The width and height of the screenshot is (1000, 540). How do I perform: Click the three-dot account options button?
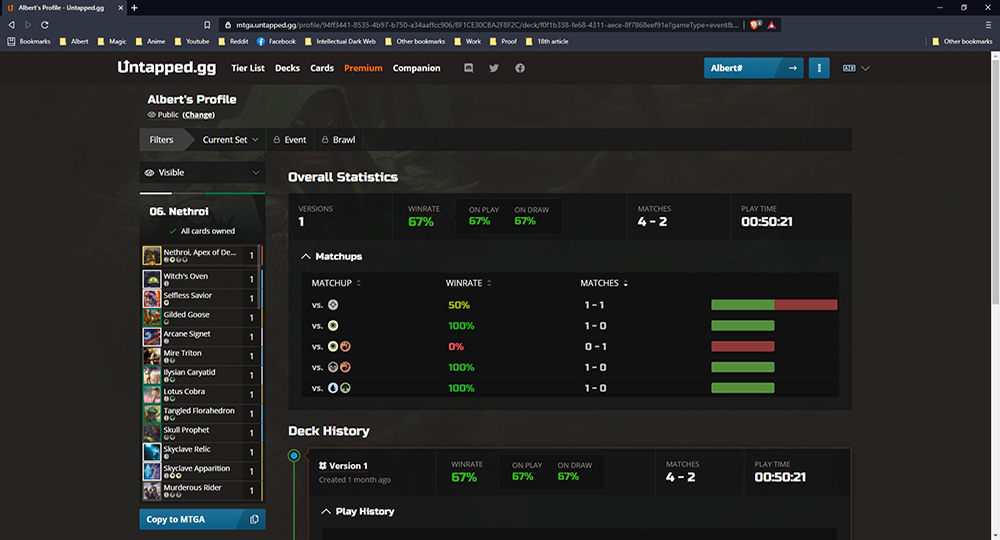point(819,68)
